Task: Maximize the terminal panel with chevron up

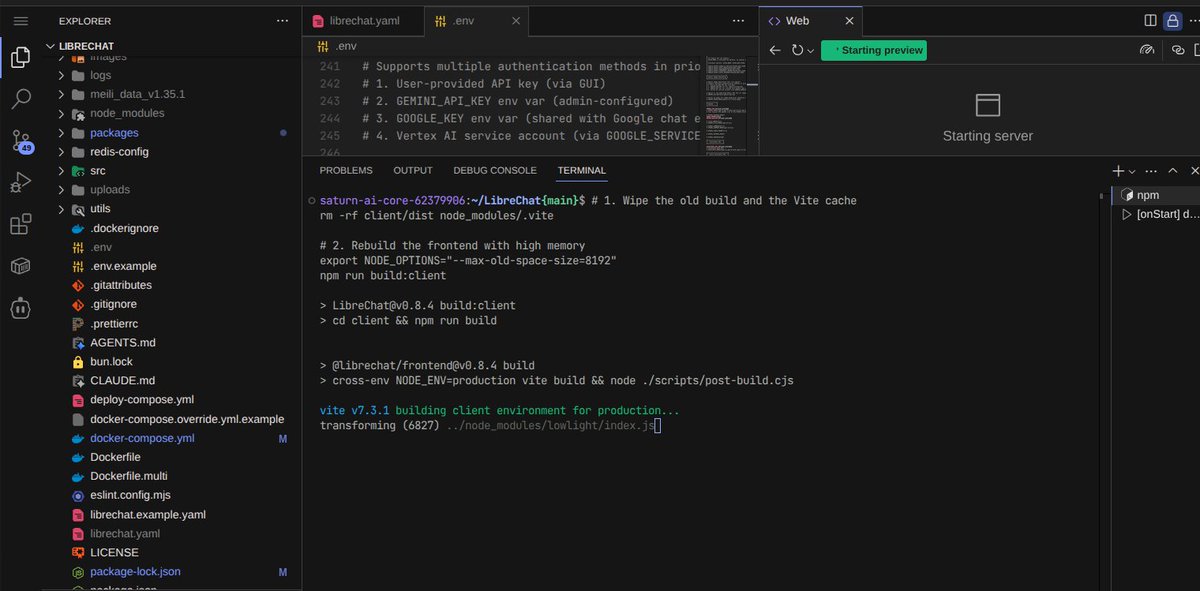Action: [x=1173, y=171]
